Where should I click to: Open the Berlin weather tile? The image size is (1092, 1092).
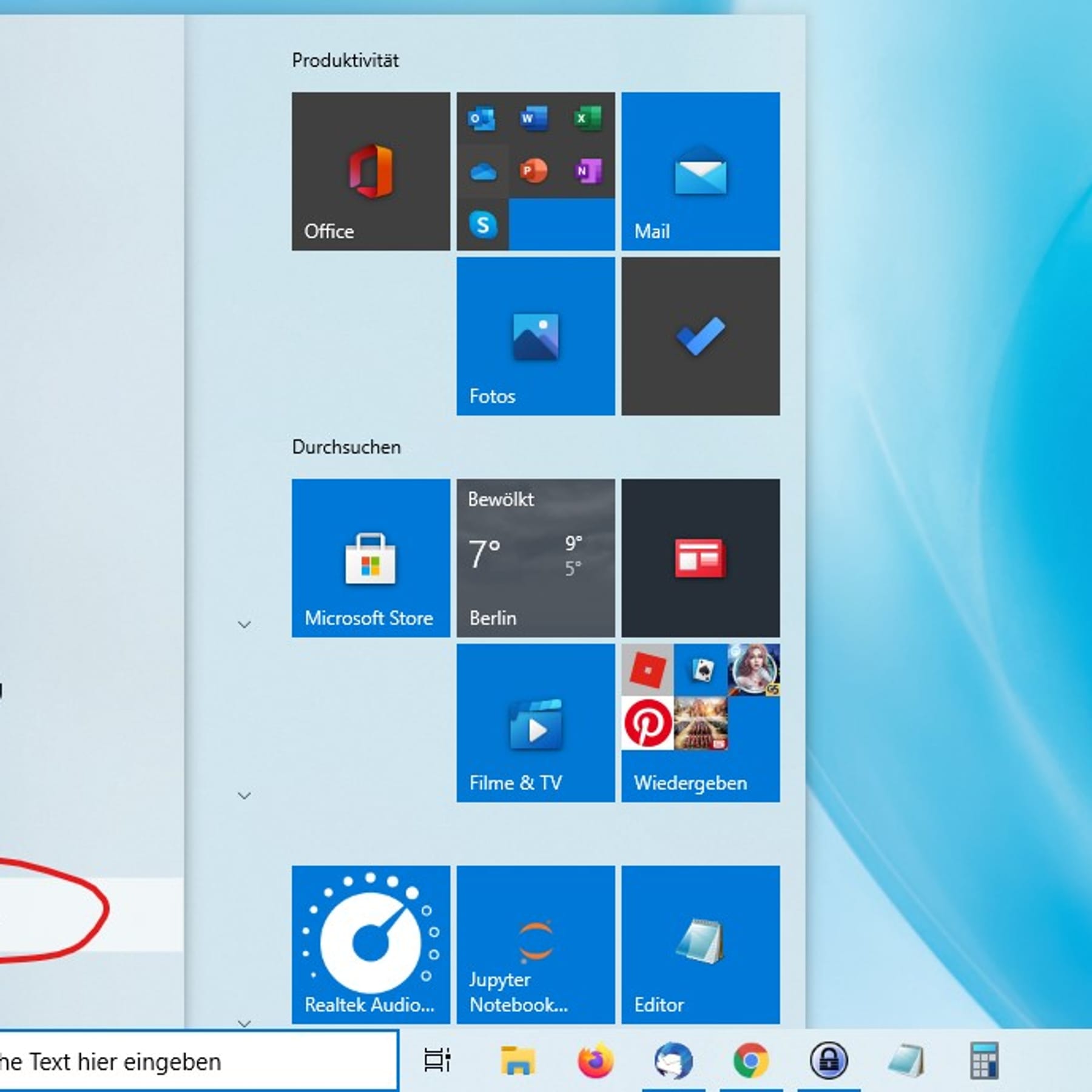tap(536, 558)
